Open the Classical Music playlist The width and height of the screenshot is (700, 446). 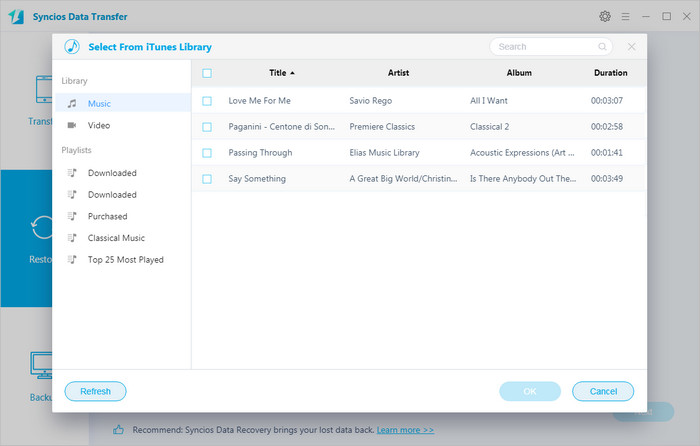click(116, 238)
